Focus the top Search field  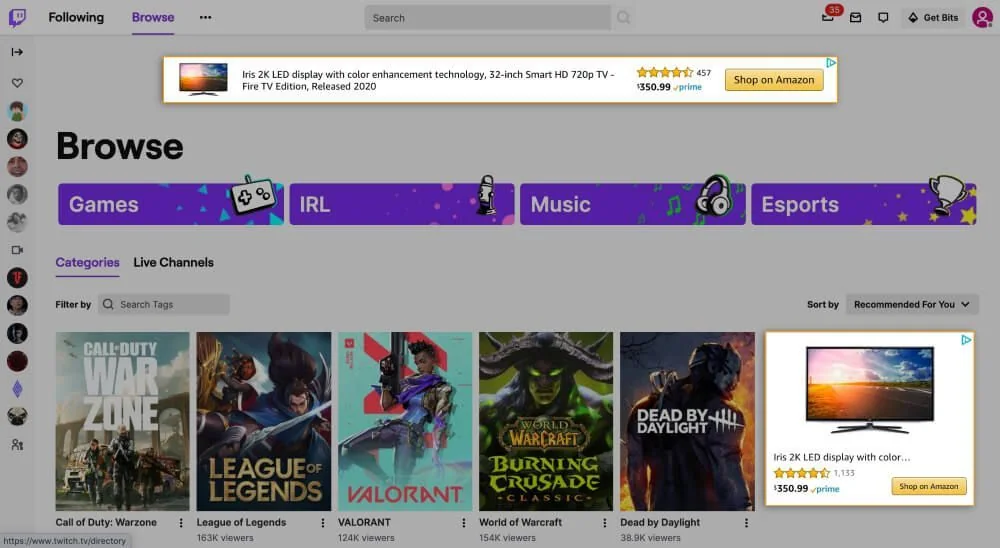pos(487,18)
